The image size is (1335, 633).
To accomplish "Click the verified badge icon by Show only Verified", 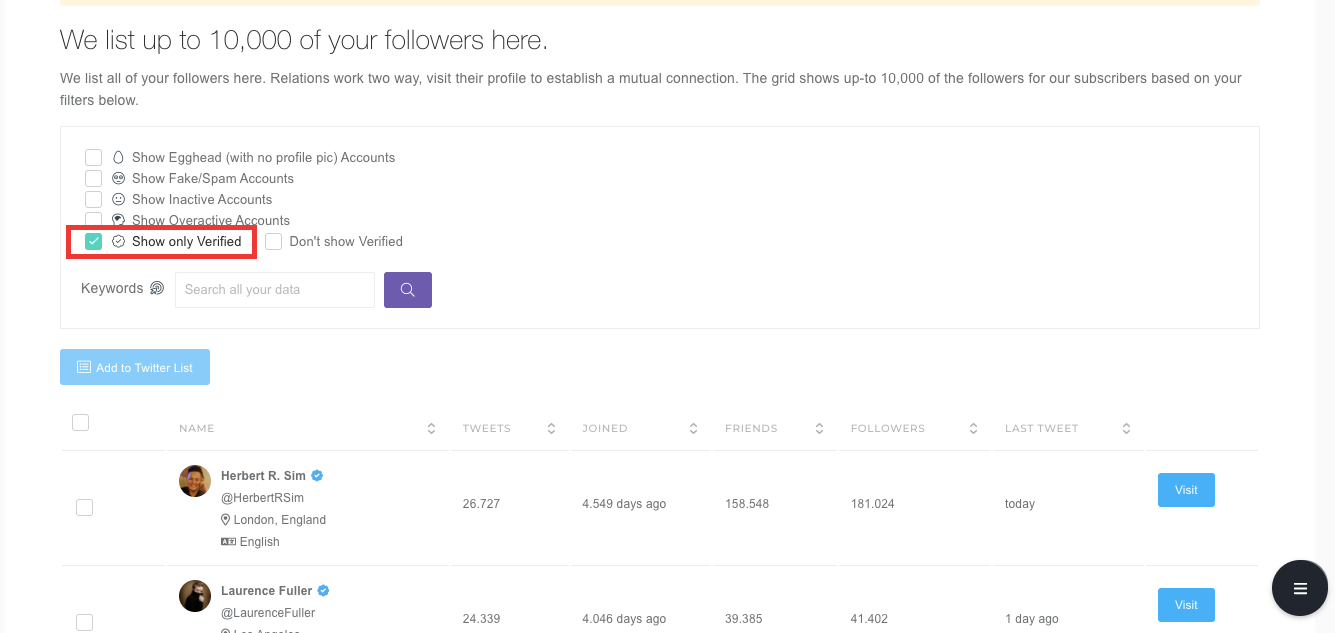I will 118,241.
